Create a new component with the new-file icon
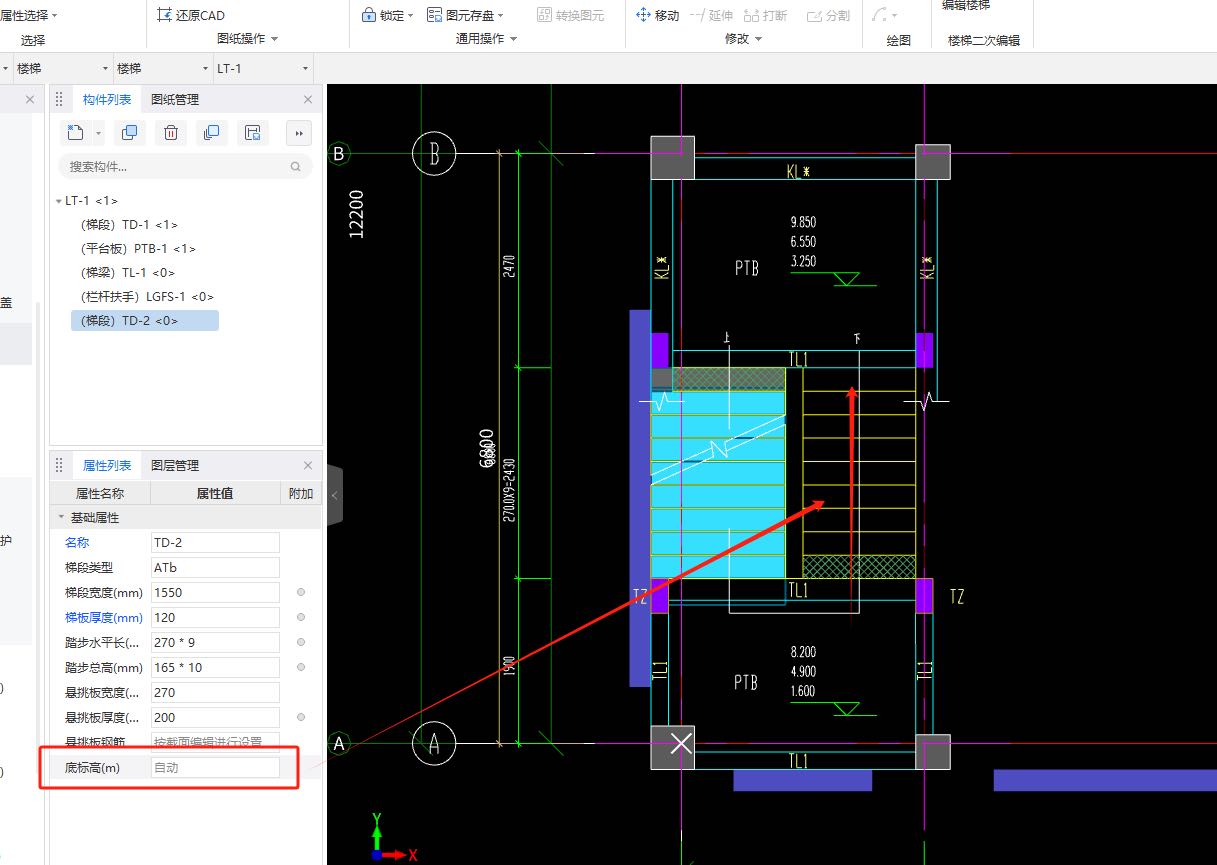Viewport: 1217px width, 865px height. pyautogui.click(x=76, y=133)
